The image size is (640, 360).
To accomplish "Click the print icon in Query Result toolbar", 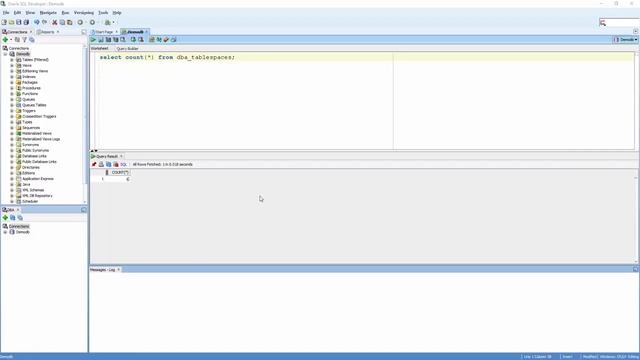I will 101,164.
